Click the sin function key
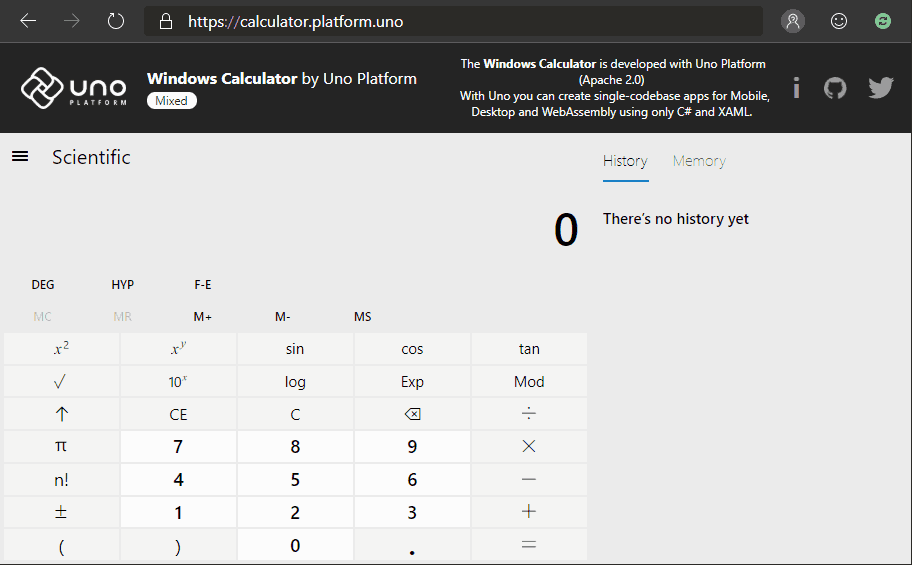This screenshot has height=565, width=912. coord(295,349)
